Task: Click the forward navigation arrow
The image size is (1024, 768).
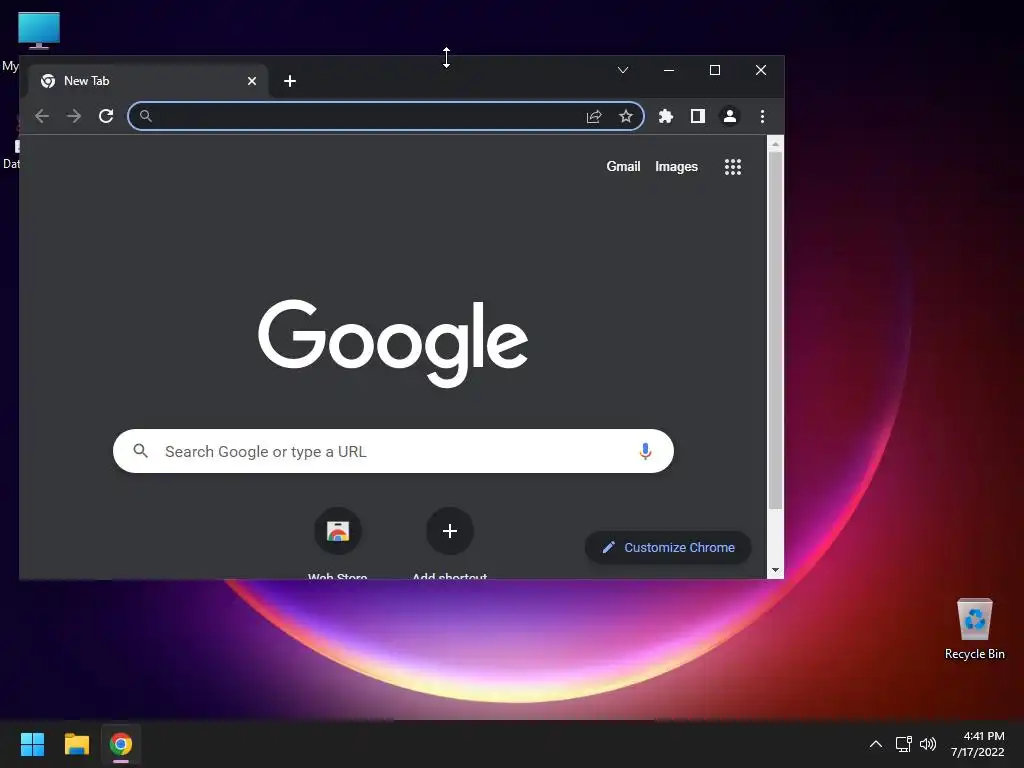Action: tap(74, 116)
